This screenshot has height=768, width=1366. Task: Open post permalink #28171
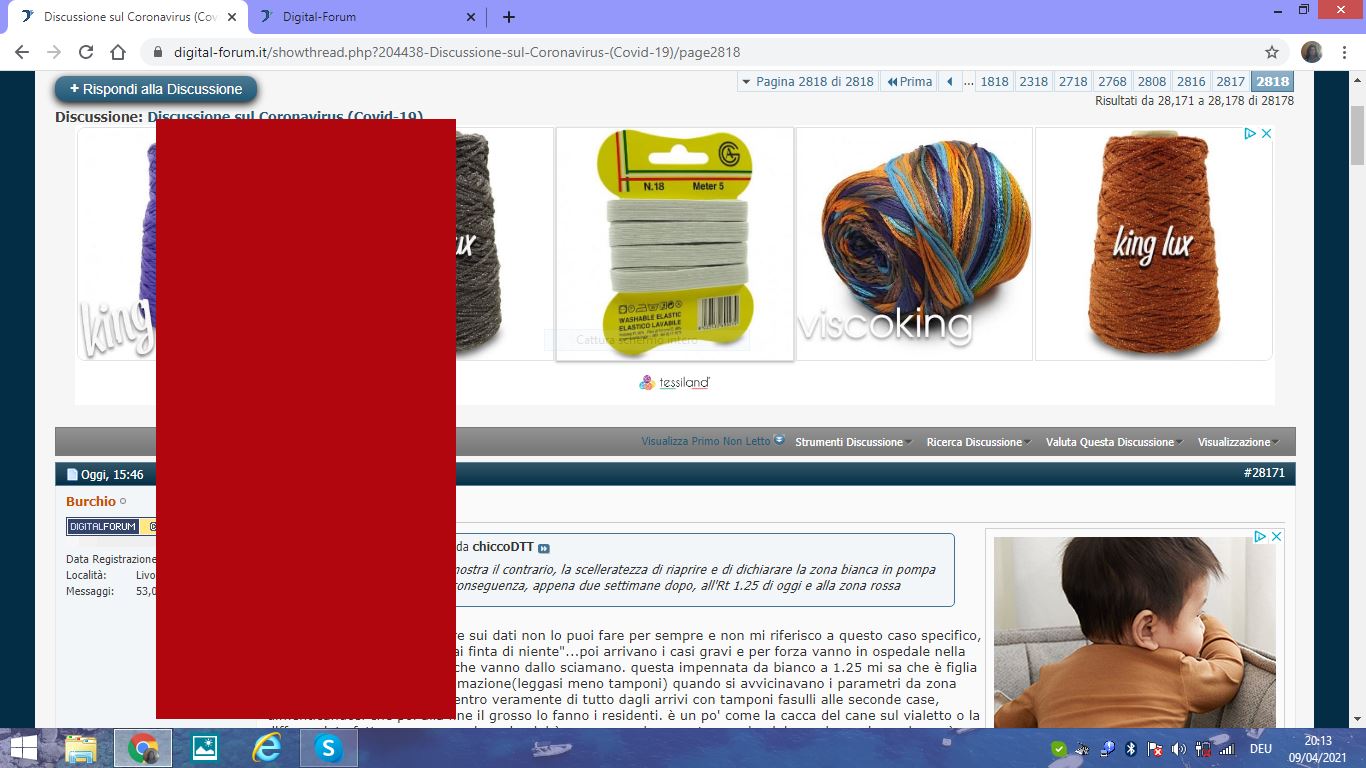point(1264,473)
